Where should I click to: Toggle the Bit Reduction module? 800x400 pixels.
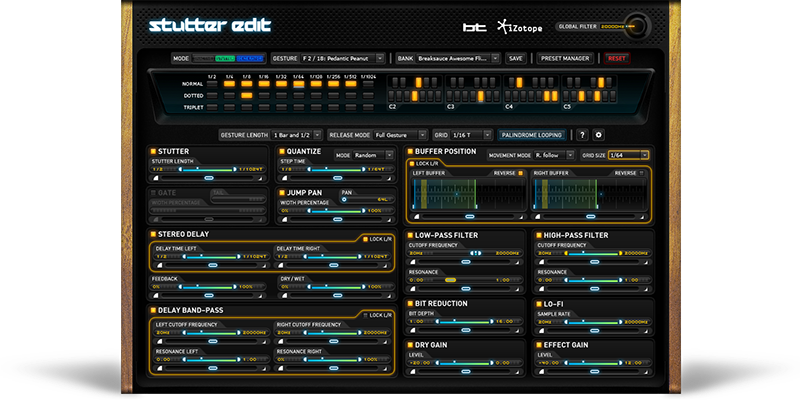410,304
